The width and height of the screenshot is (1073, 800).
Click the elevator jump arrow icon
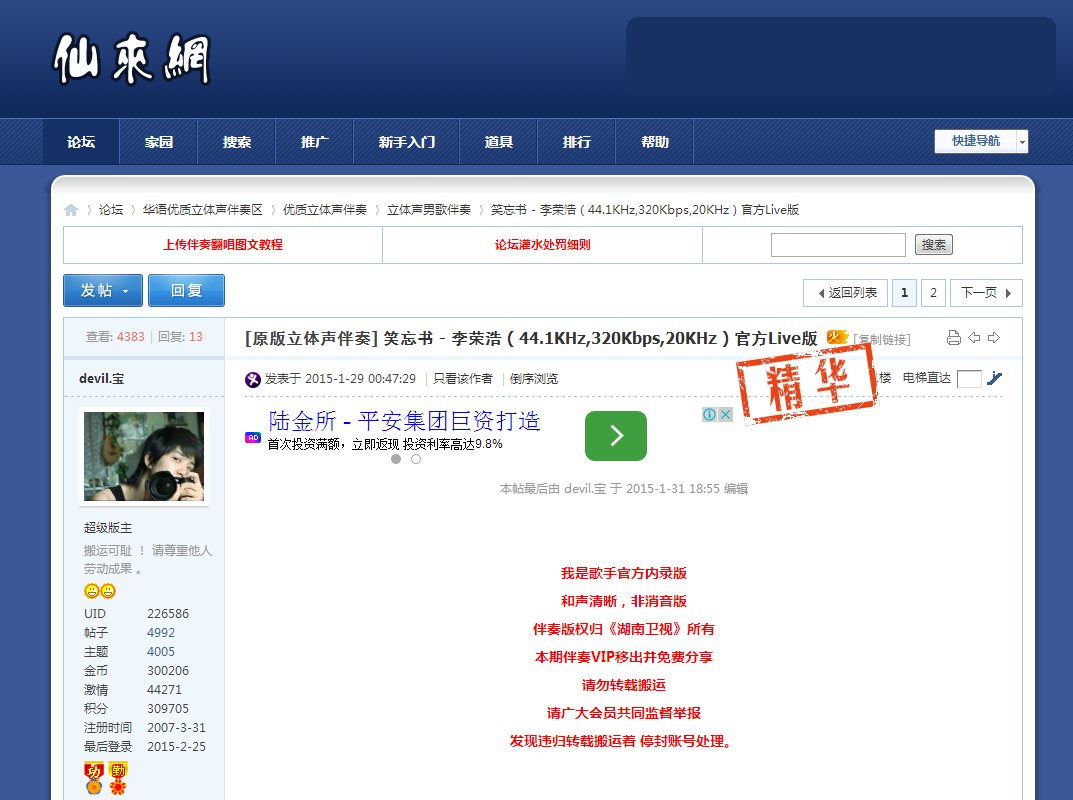pyautogui.click(x=994, y=378)
